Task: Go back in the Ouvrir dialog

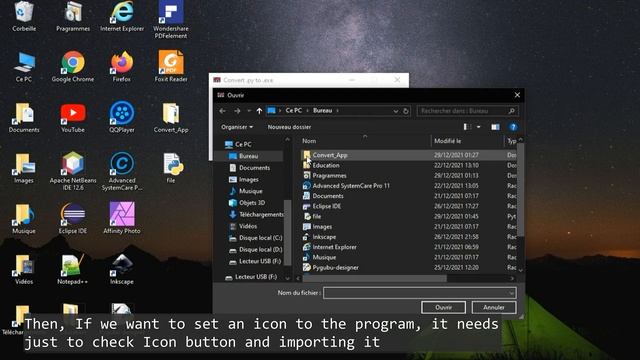Action: pos(222,111)
